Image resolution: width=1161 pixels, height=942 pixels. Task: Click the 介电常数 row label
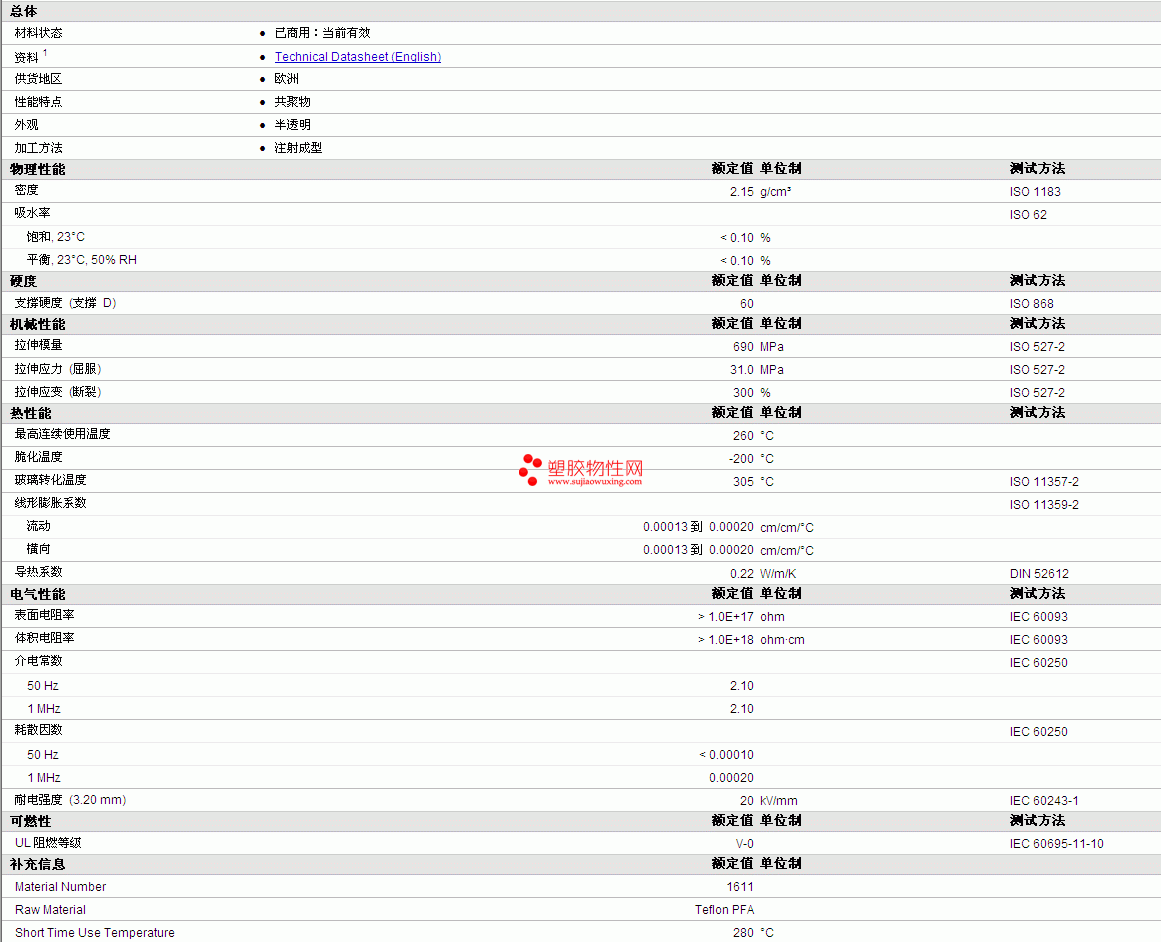pyautogui.click(x=39, y=661)
